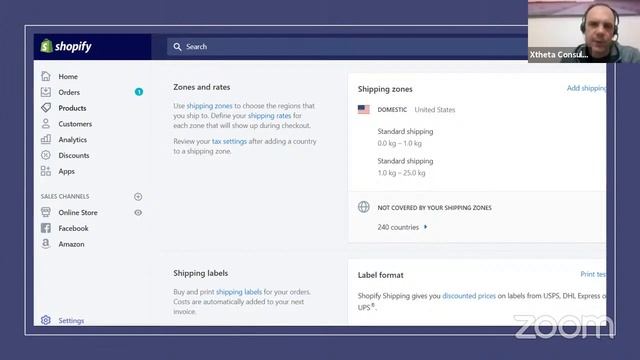640x360 pixels.
Task: Follow the shipping rates link
Action: click(269, 116)
